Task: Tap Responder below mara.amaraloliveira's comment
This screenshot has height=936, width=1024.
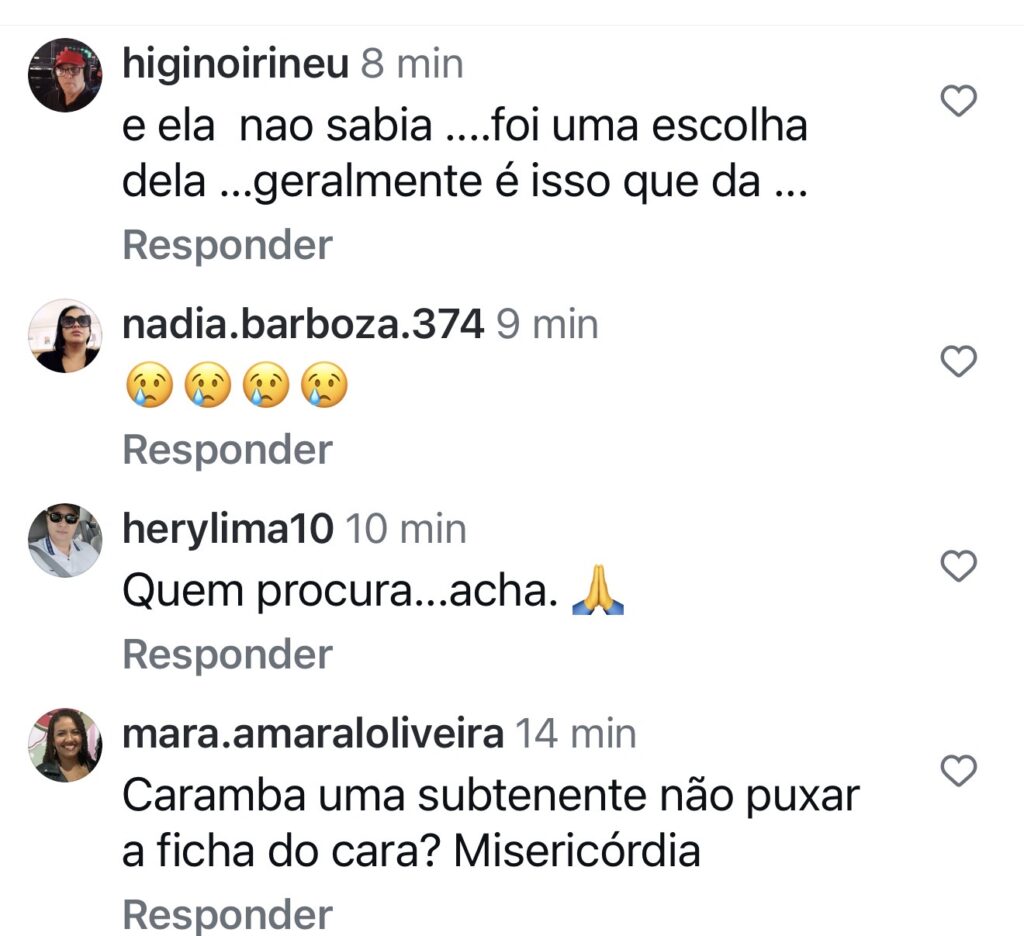Action: click(227, 915)
